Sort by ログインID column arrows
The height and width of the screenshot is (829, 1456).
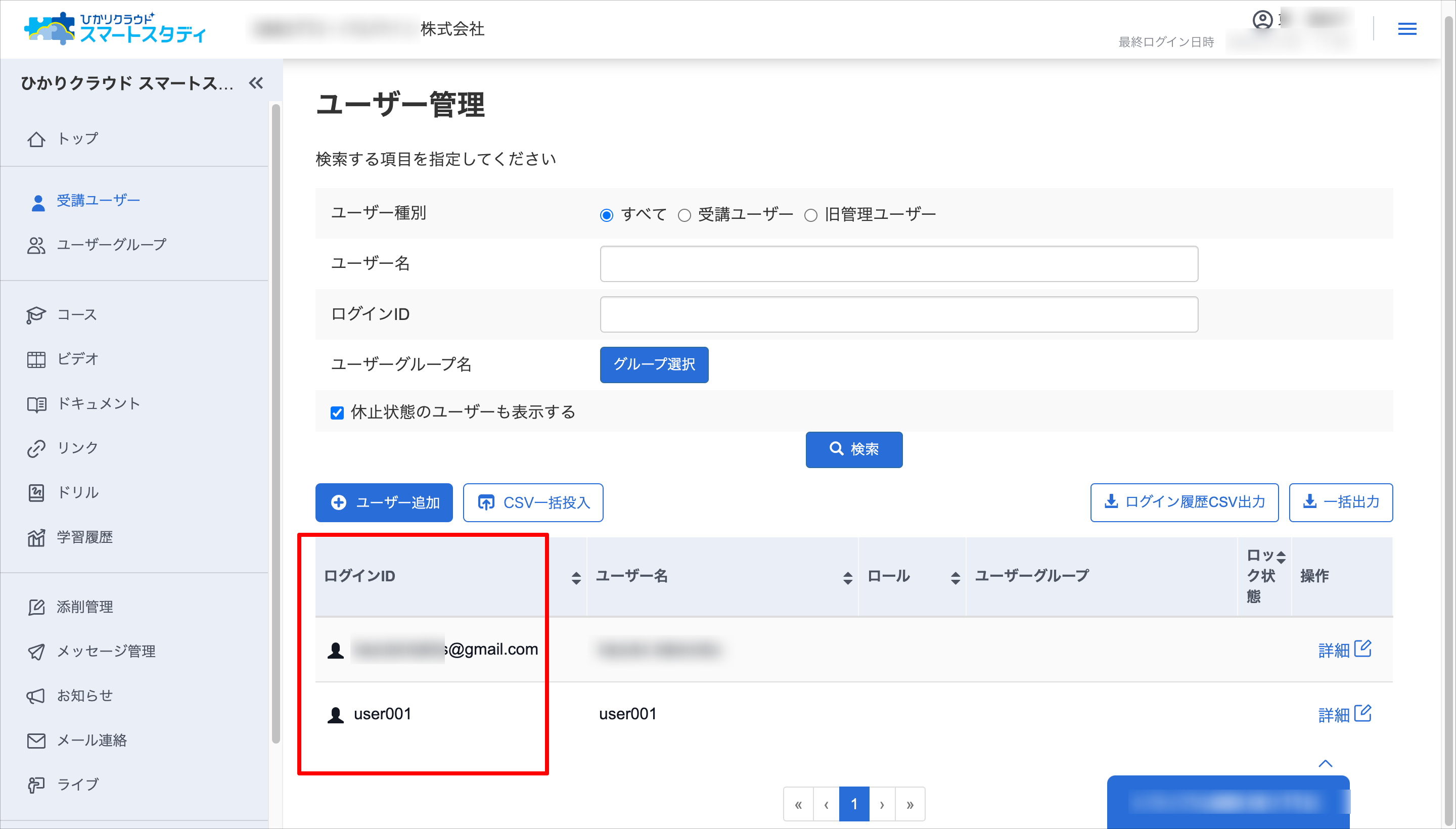(576, 578)
